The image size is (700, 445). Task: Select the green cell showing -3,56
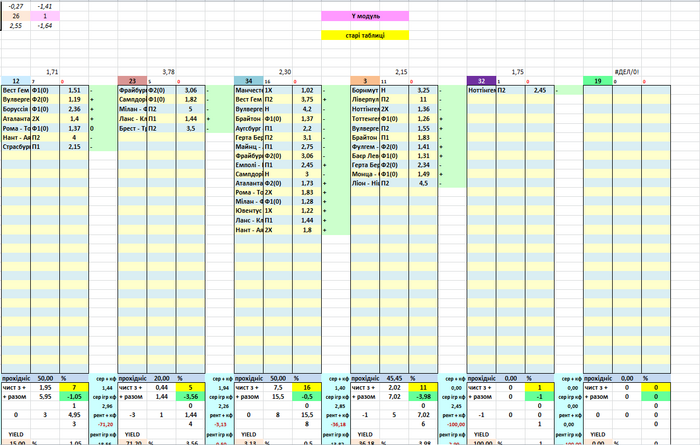191,396
